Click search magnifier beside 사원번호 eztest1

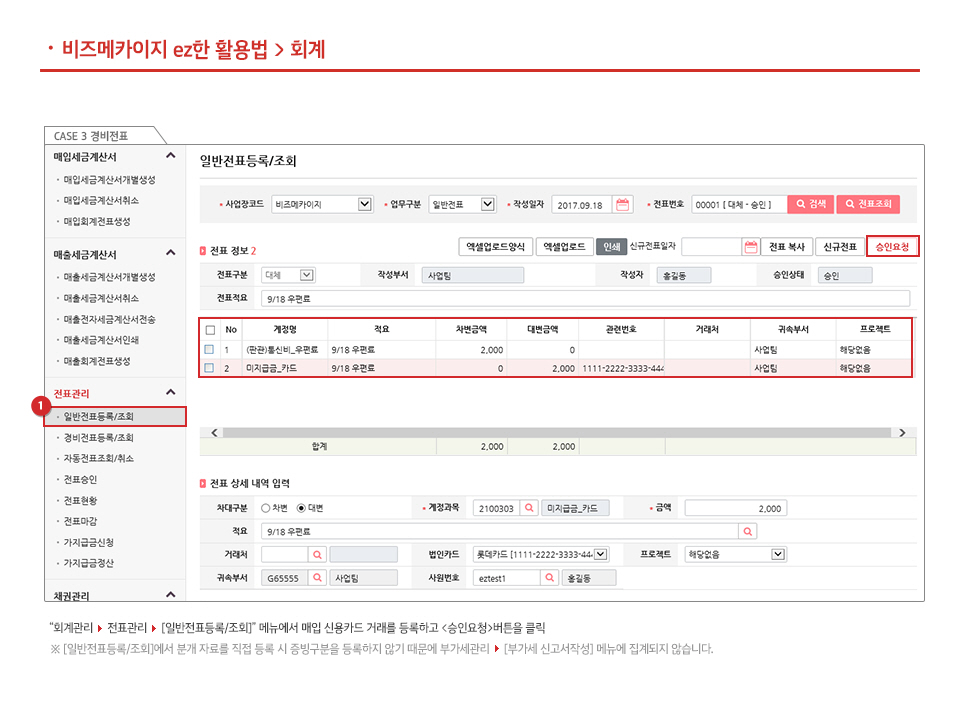tap(550, 578)
